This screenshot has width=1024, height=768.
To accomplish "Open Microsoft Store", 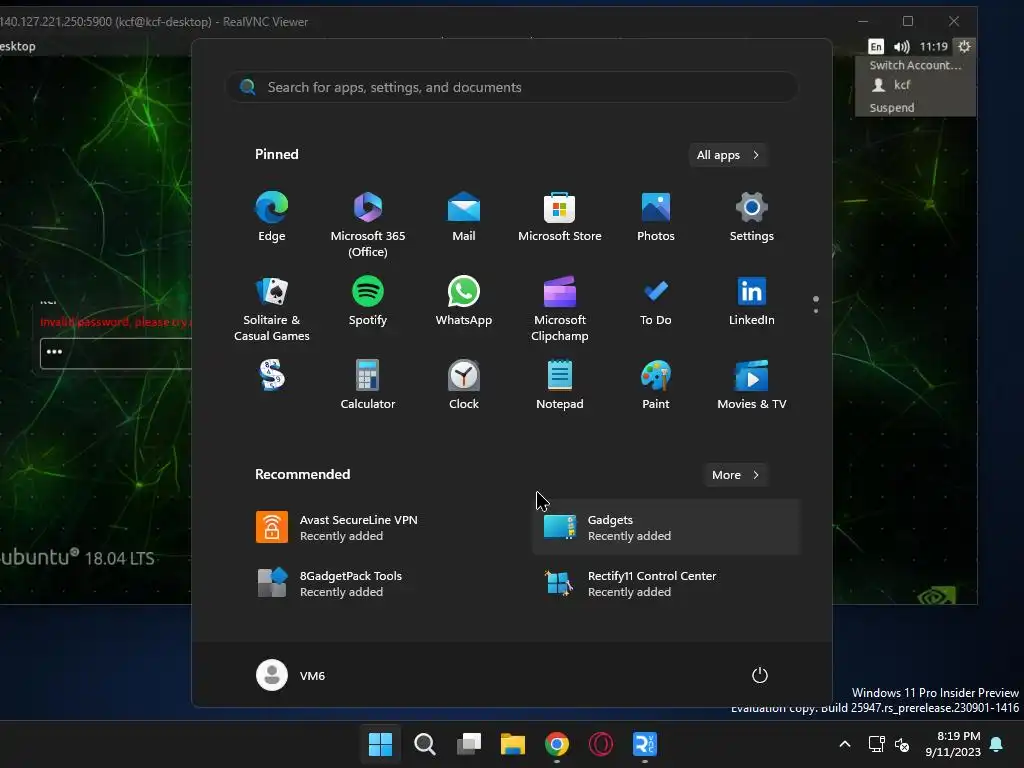I will coord(560,217).
